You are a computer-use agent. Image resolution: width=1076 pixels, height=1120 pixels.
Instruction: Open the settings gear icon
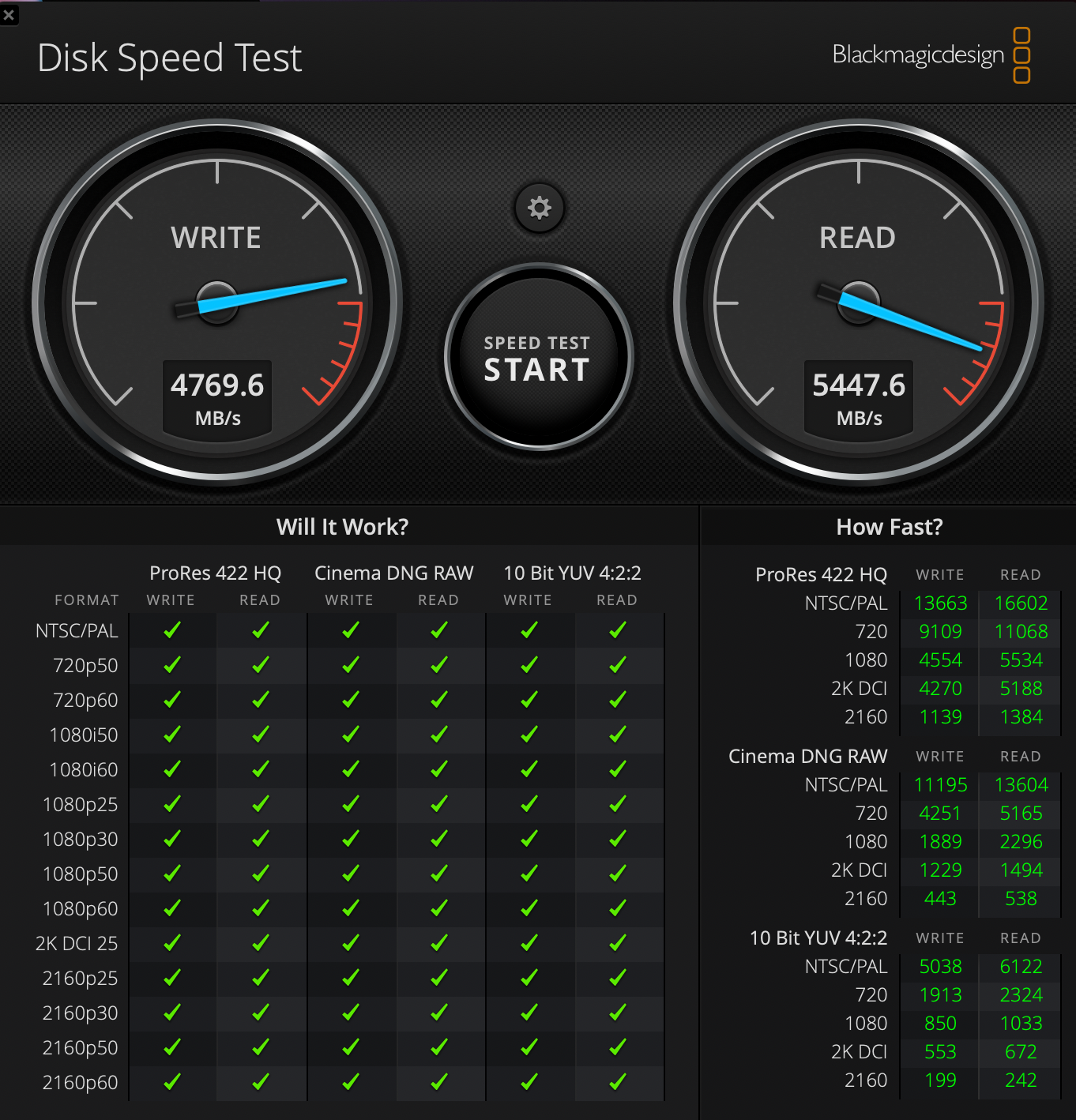[x=540, y=208]
